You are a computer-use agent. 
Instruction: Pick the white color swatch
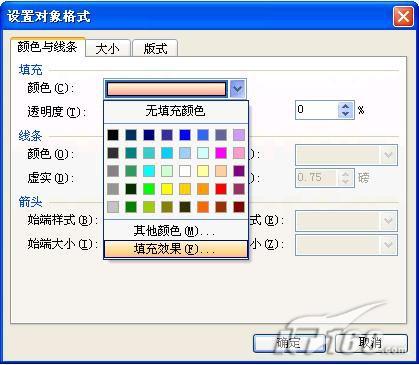(x=185, y=171)
